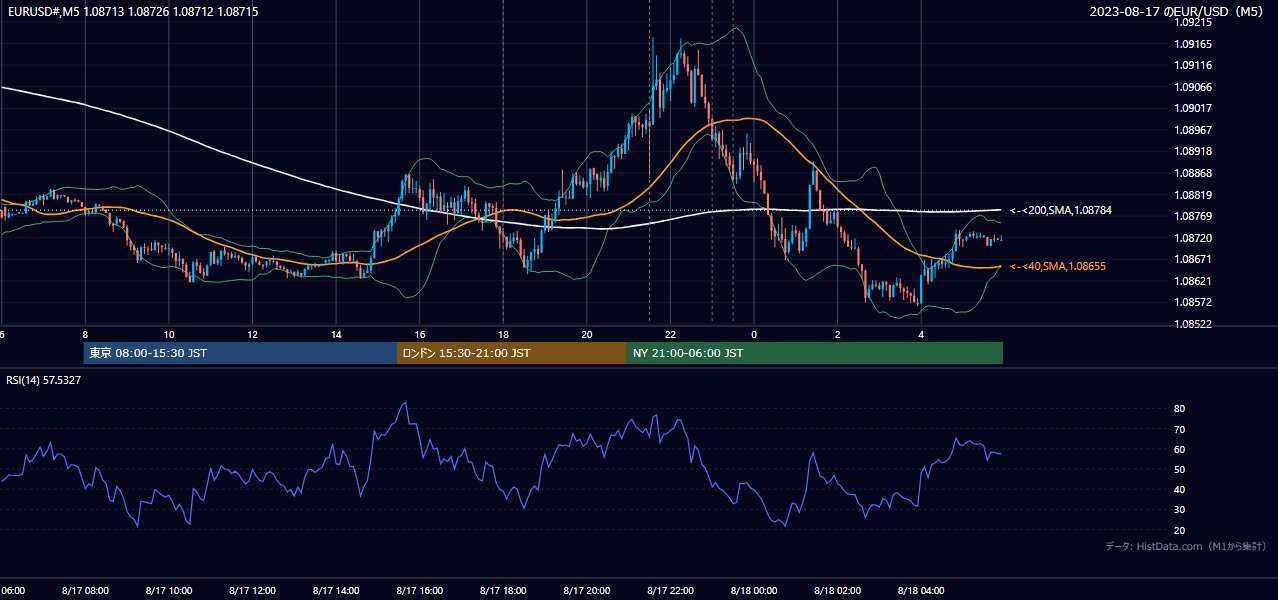The height and width of the screenshot is (600, 1278).
Task: Click hour label 16 under the price chart
Action: coord(420,334)
